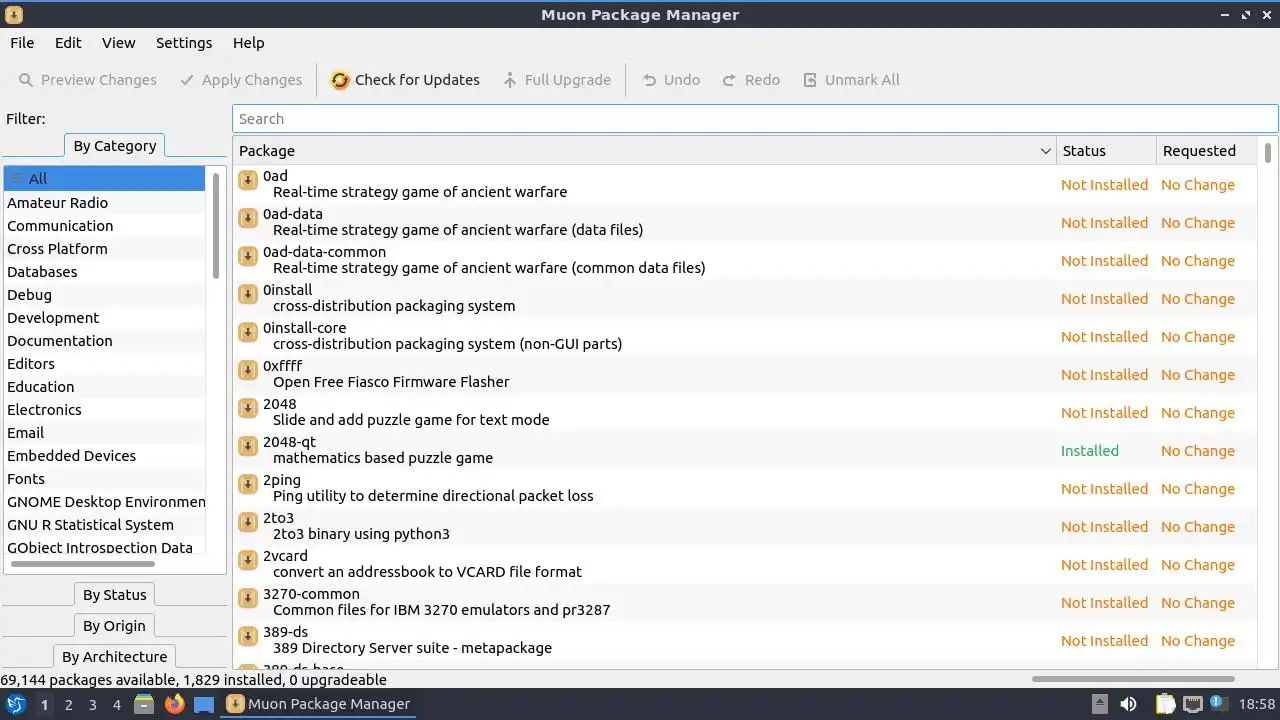
Task: Switch to the By Category filter tab
Action: (x=115, y=146)
